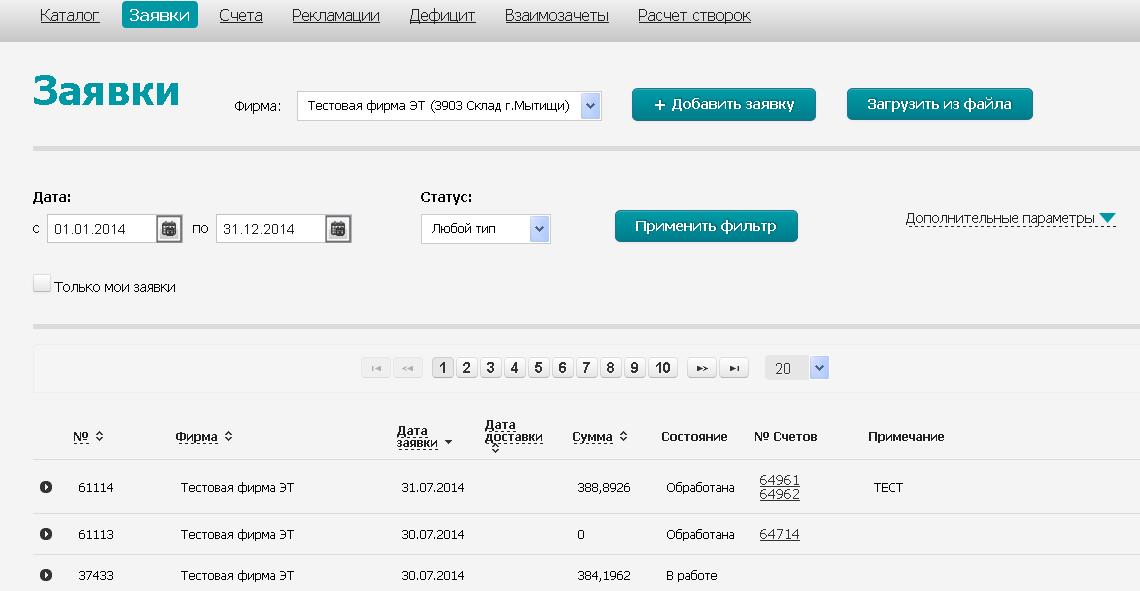Image resolution: width=1140 pixels, height=591 pixels.
Task: Open calendar picker for start date
Action: [x=169, y=229]
